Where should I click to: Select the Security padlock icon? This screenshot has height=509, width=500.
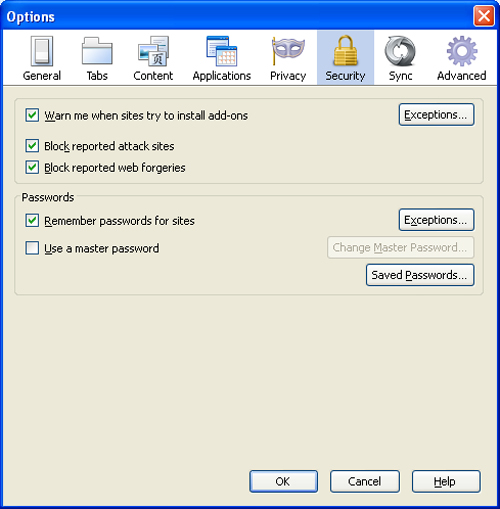click(x=345, y=51)
